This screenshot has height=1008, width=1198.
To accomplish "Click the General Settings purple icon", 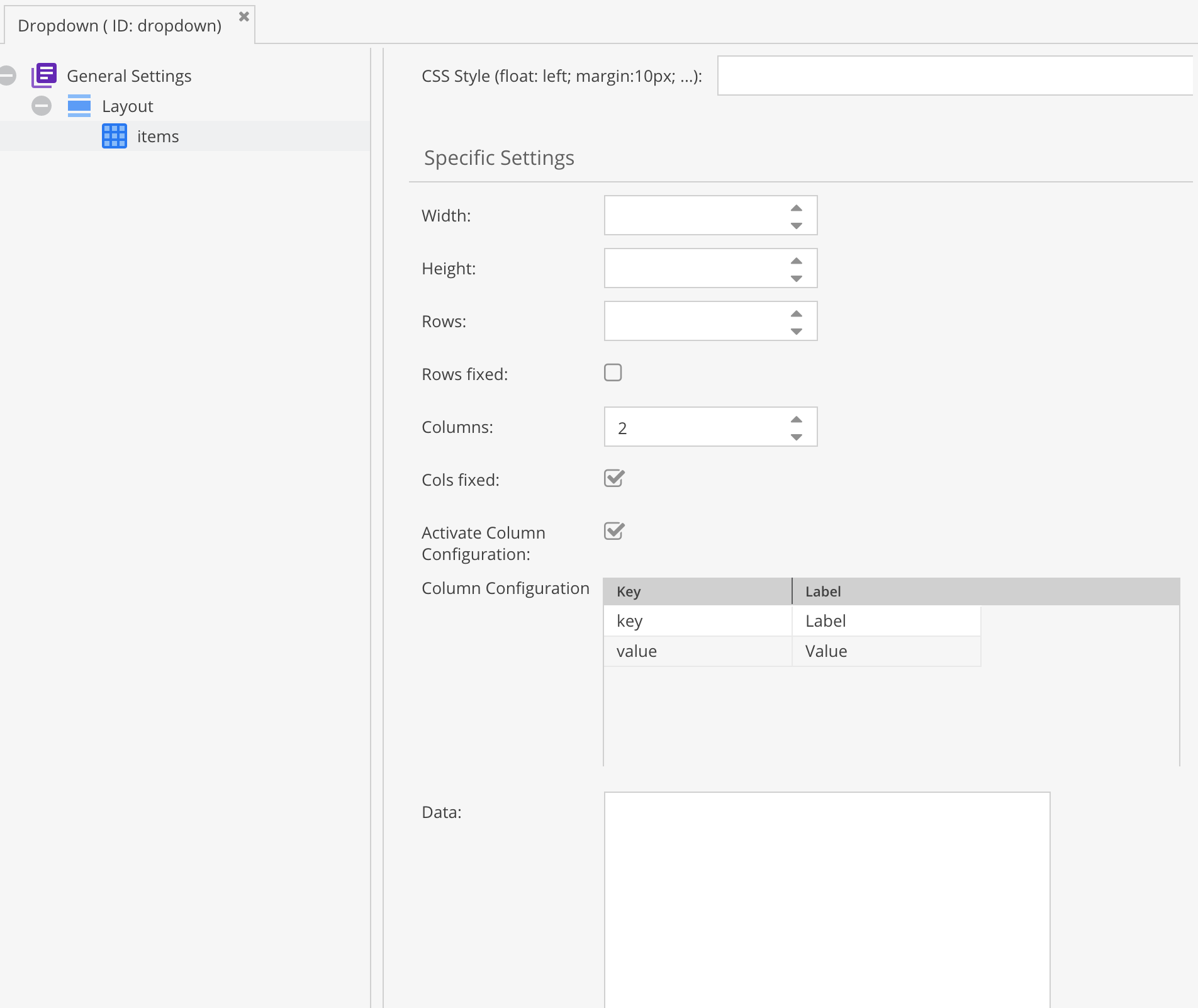I will (44, 76).
